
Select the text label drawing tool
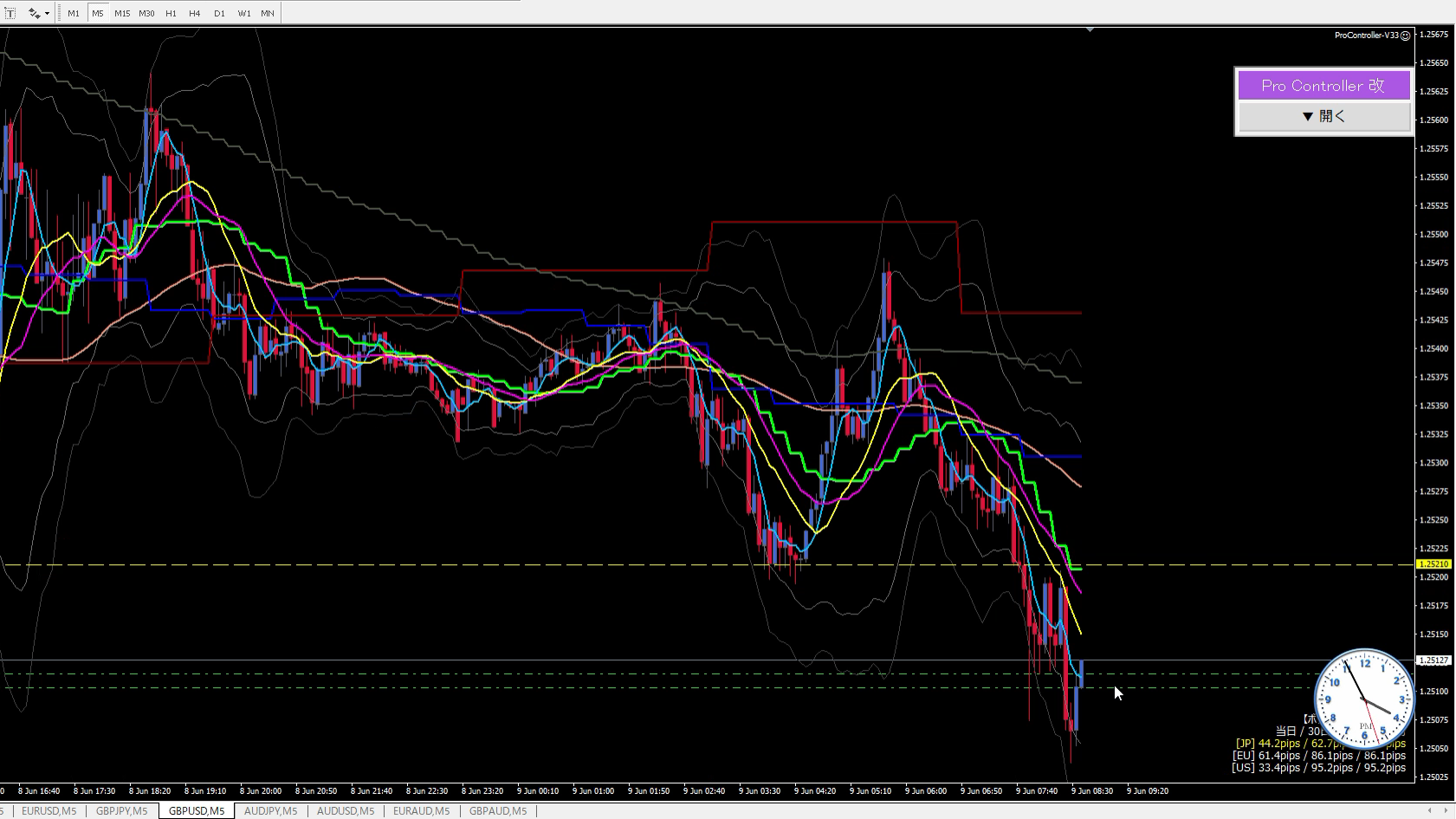(10, 13)
